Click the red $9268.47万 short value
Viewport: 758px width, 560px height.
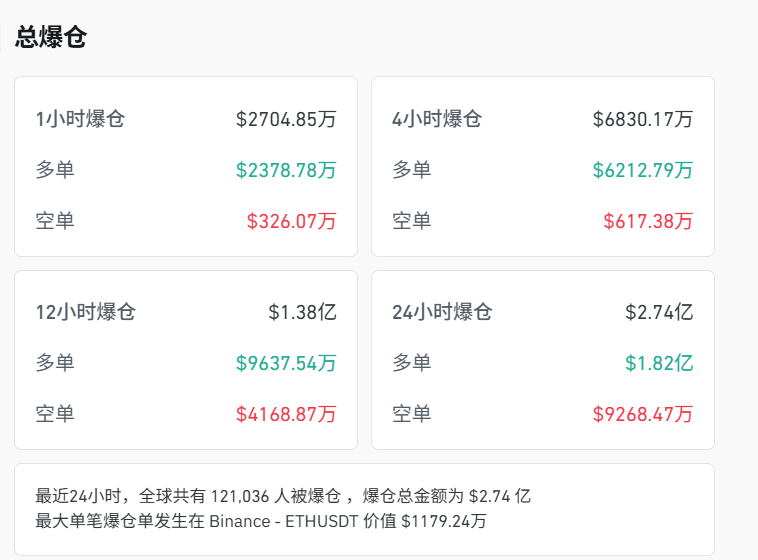[x=642, y=414]
